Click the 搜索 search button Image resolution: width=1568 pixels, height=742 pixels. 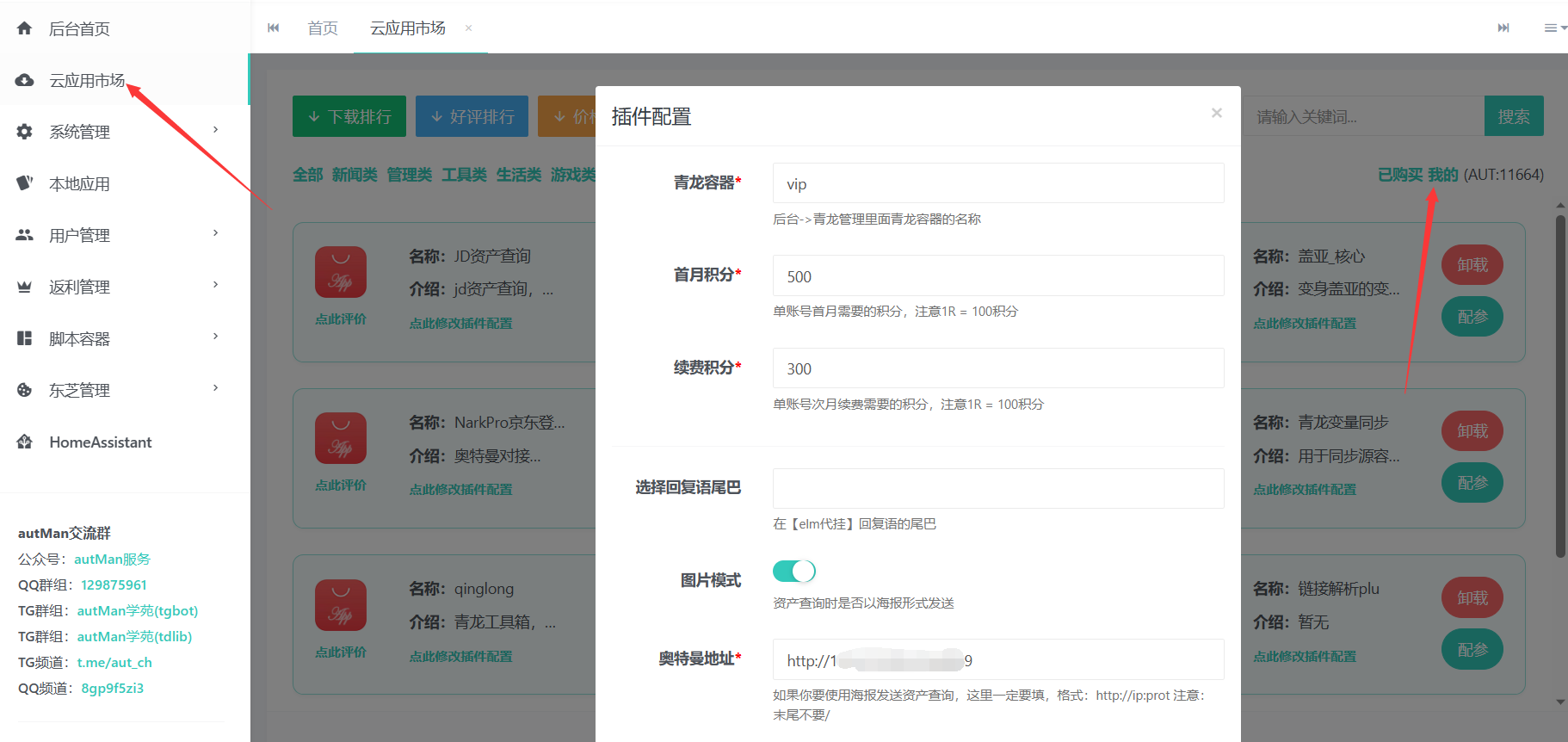(1514, 116)
